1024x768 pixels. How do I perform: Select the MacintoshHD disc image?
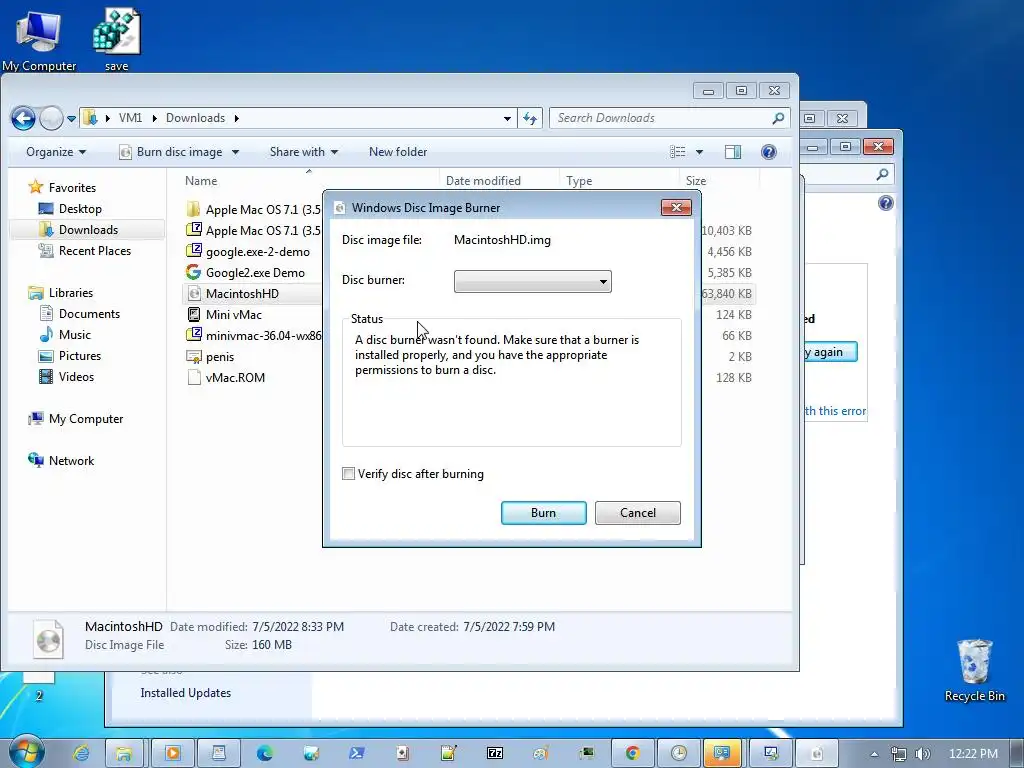232,294
